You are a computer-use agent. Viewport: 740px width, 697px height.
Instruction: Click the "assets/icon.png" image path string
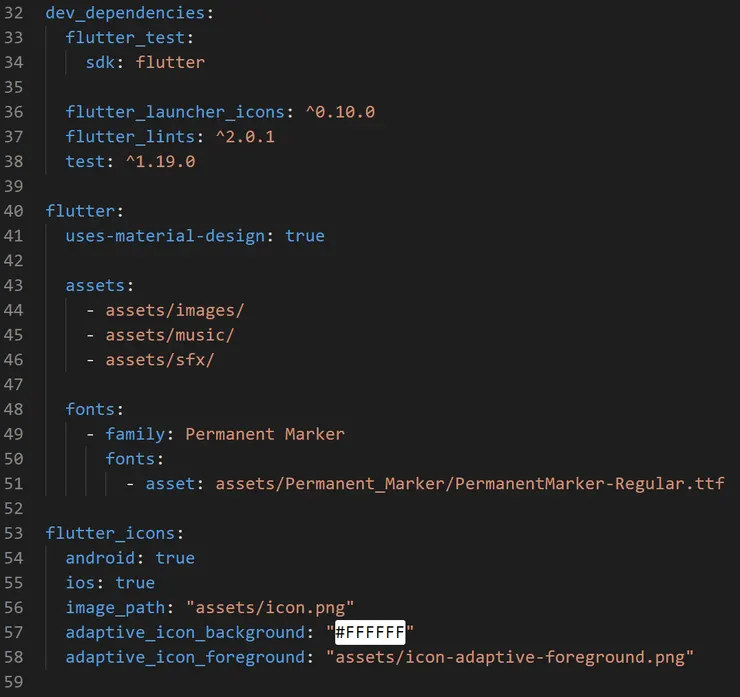[270, 607]
